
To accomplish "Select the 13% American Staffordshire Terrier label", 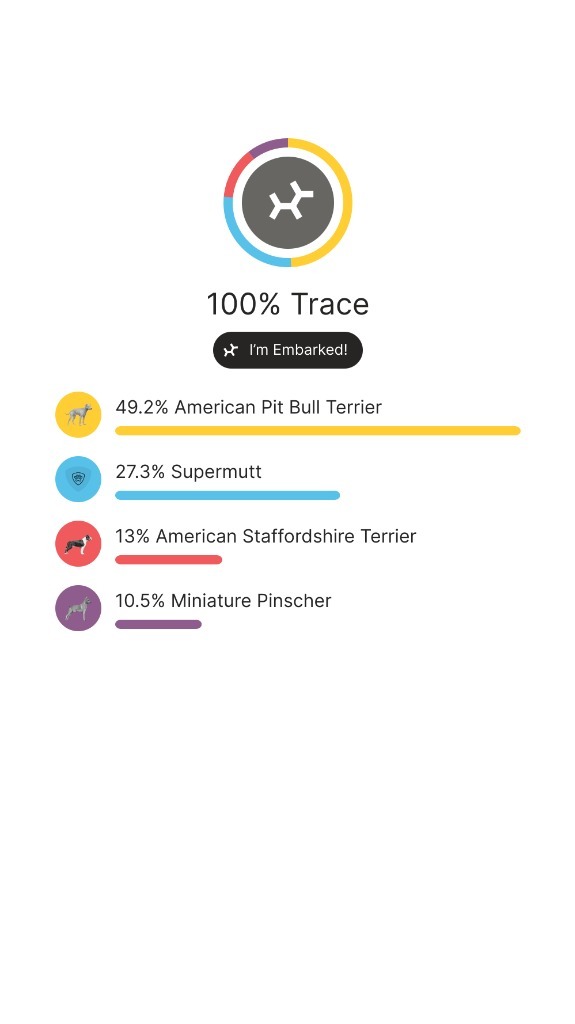I will point(265,536).
